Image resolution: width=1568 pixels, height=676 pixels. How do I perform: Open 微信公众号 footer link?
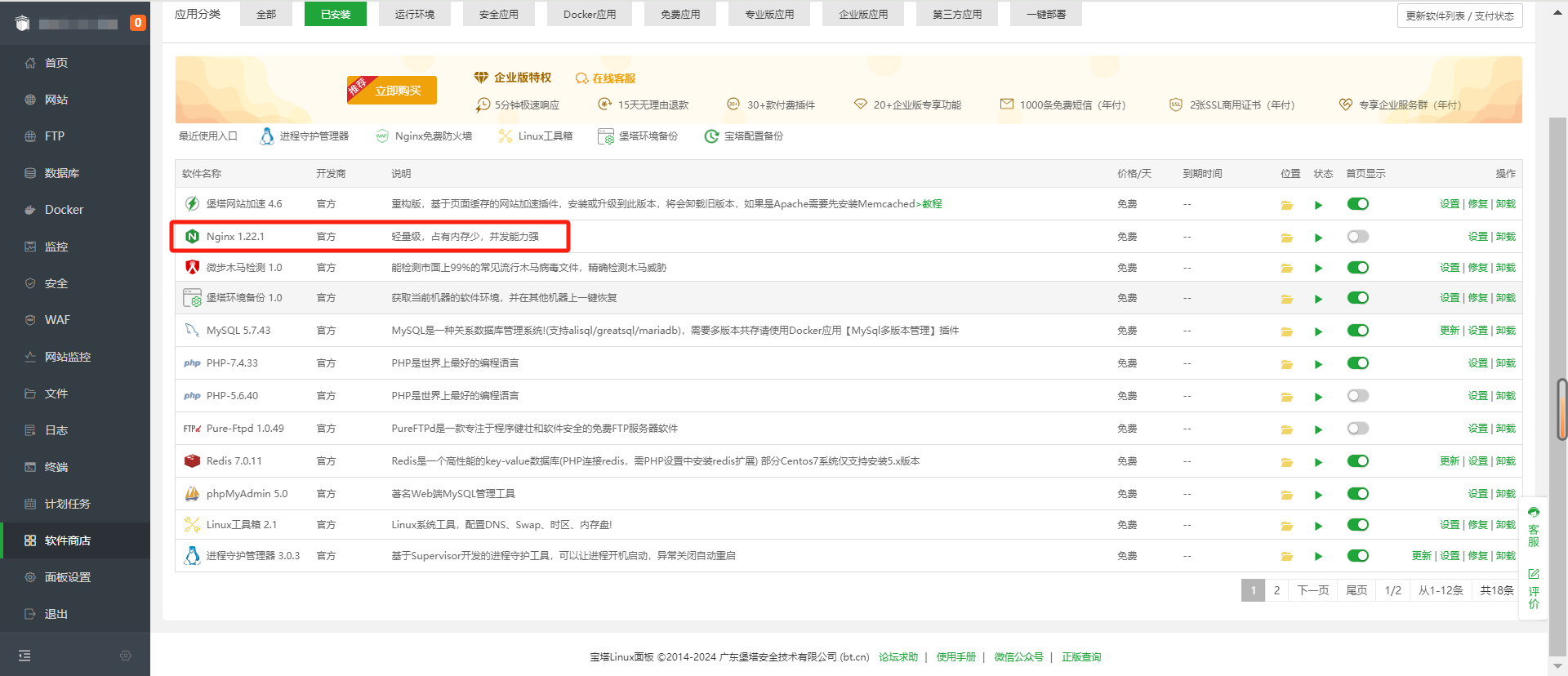coord(1018,657)
